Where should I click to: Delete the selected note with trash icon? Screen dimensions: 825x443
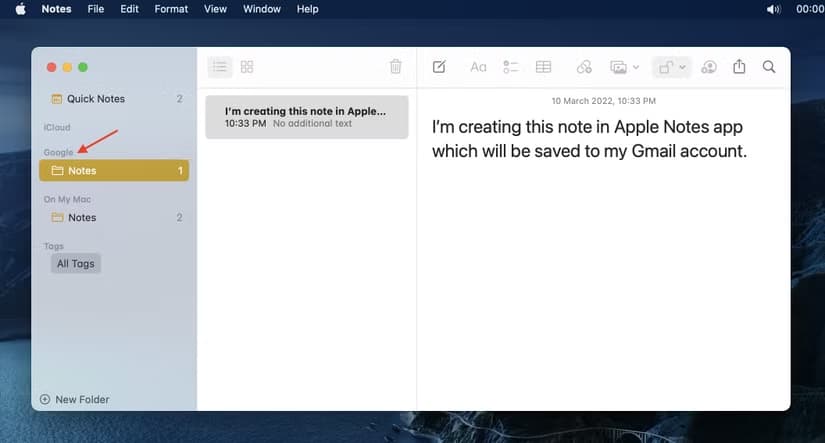coord(396,66)
